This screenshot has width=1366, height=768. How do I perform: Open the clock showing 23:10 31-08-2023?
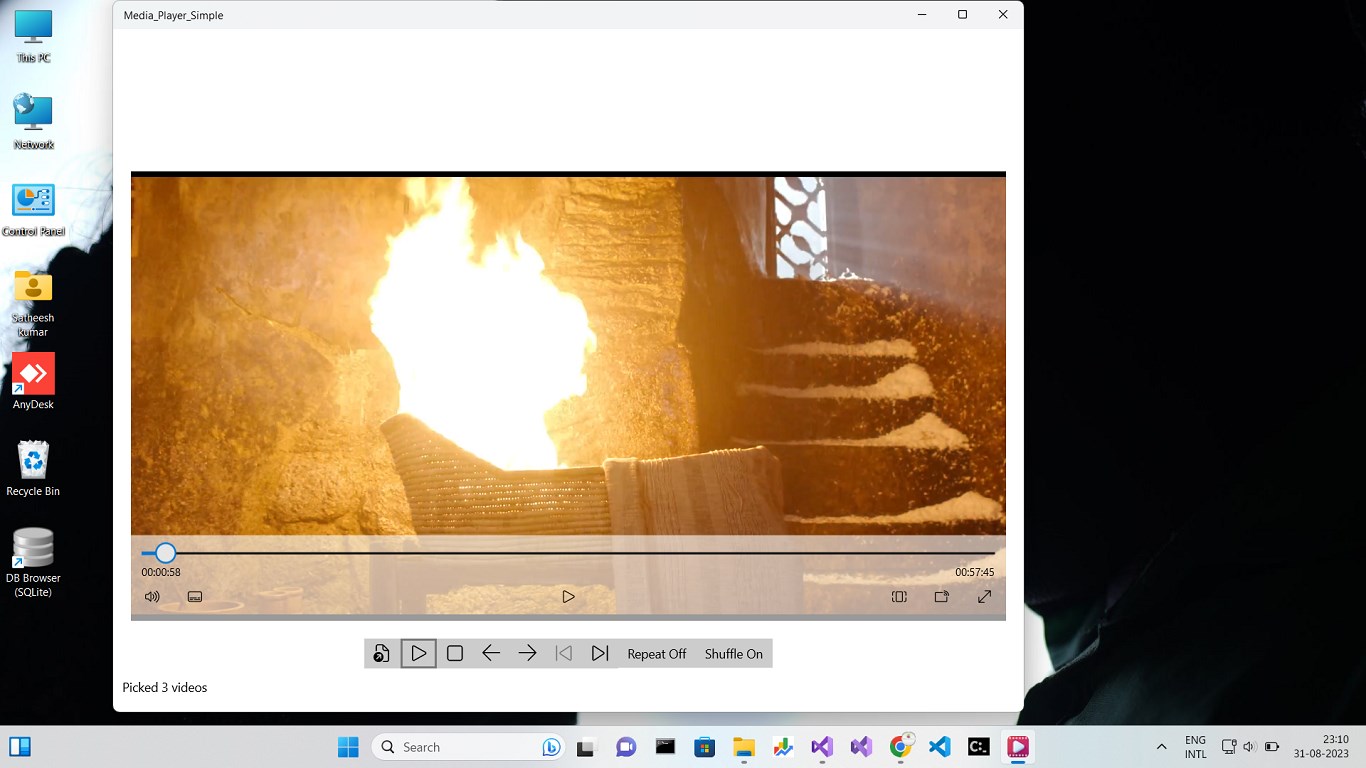(1321, 747)
